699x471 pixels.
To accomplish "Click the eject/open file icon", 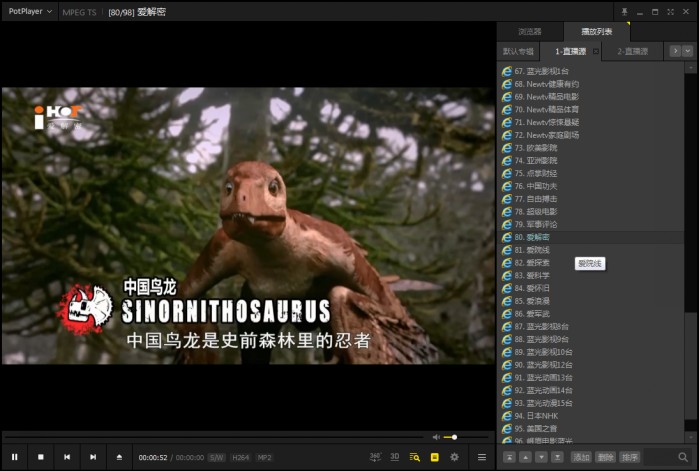I will tap(119, 457).
